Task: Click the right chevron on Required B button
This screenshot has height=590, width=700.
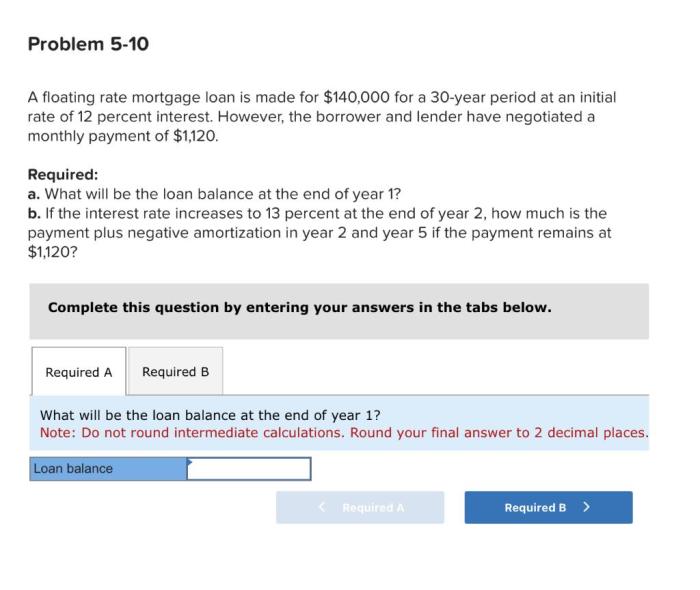Action: (x=586, y=507)
